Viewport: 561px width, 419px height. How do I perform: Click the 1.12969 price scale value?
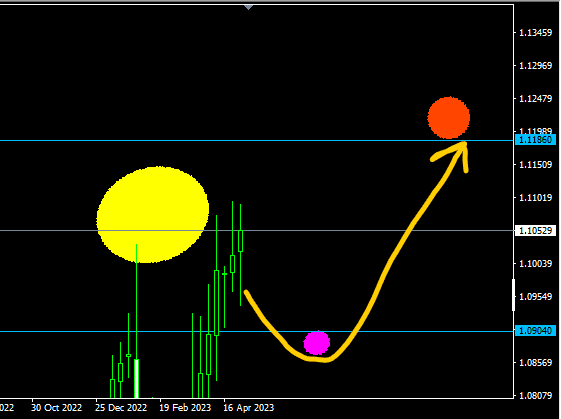click(x=536, y=66)
